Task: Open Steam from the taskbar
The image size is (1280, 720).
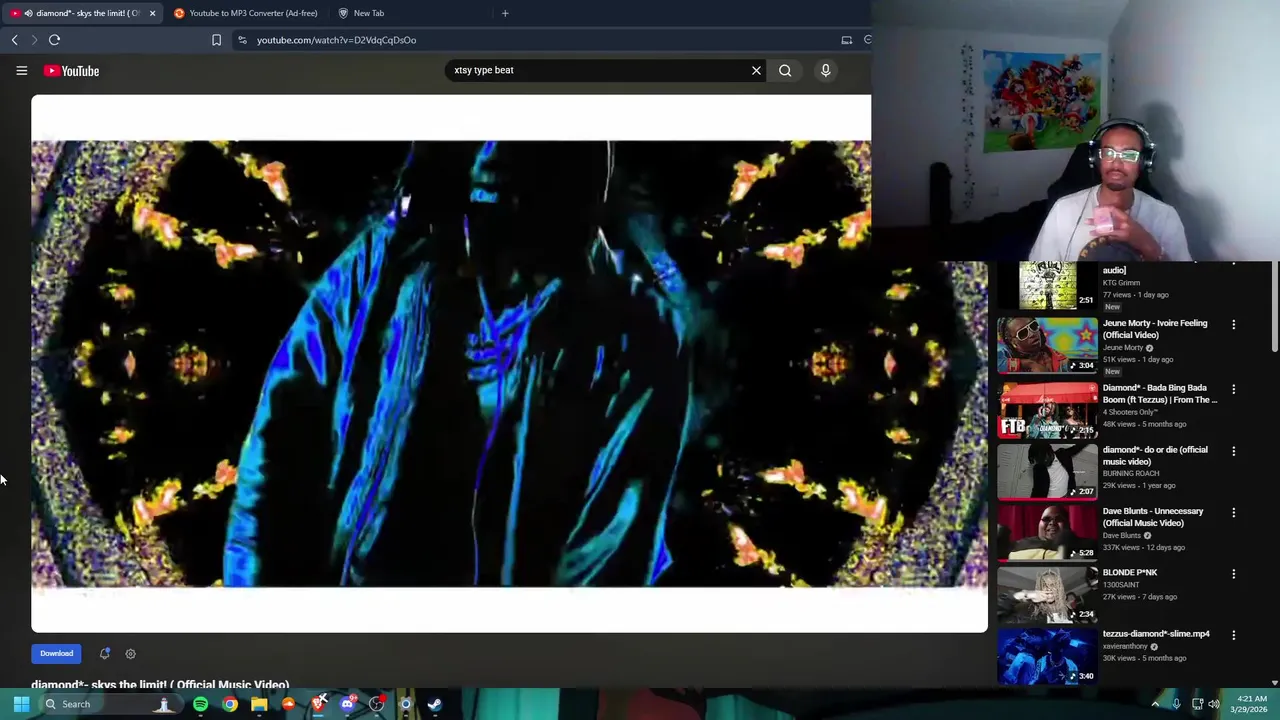Action: point(435,704)
